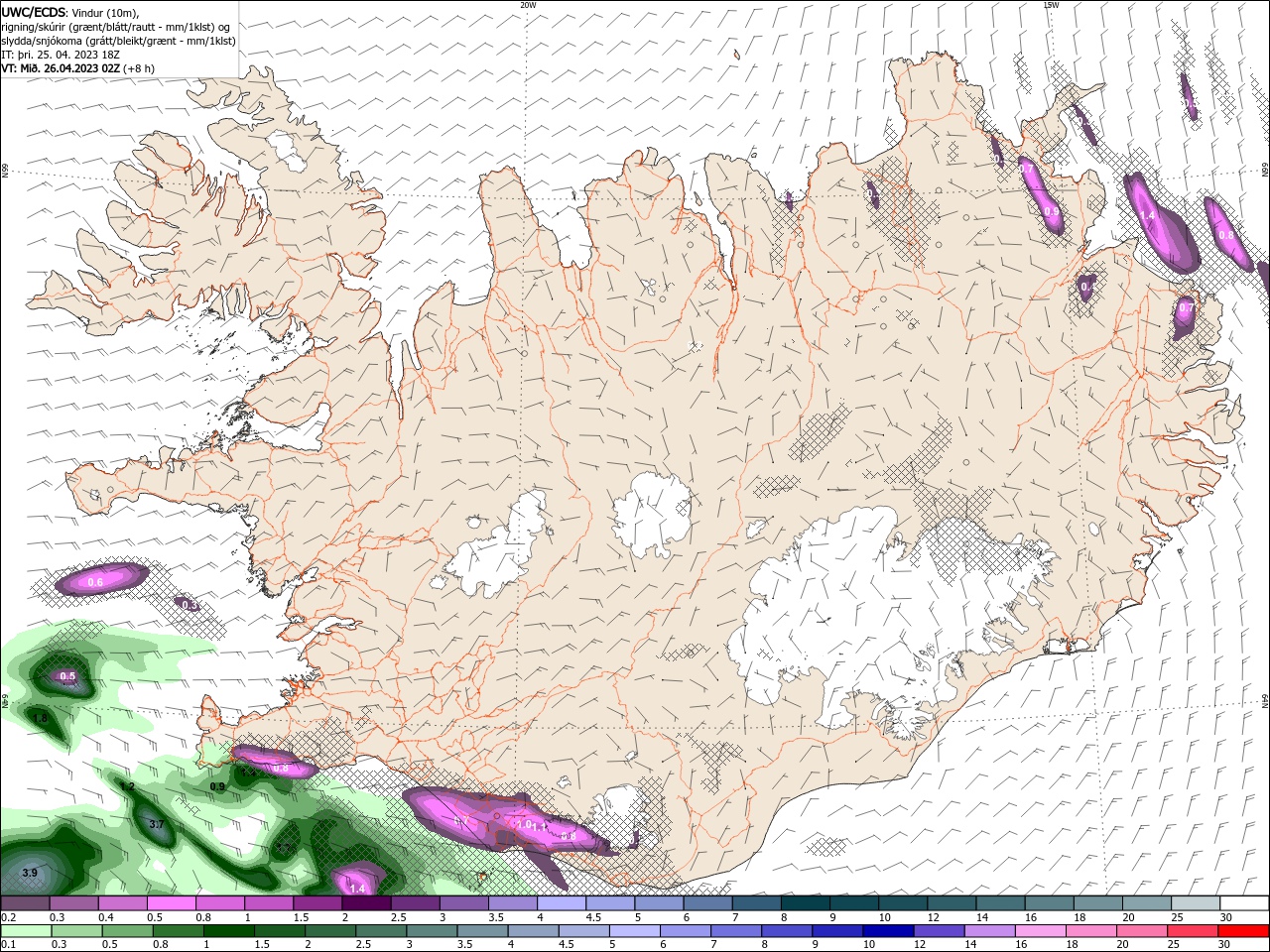Click the 'slydda/snjókoma' legend description line
This screenshot has height=952, width=1270.
tap(118, 41)
